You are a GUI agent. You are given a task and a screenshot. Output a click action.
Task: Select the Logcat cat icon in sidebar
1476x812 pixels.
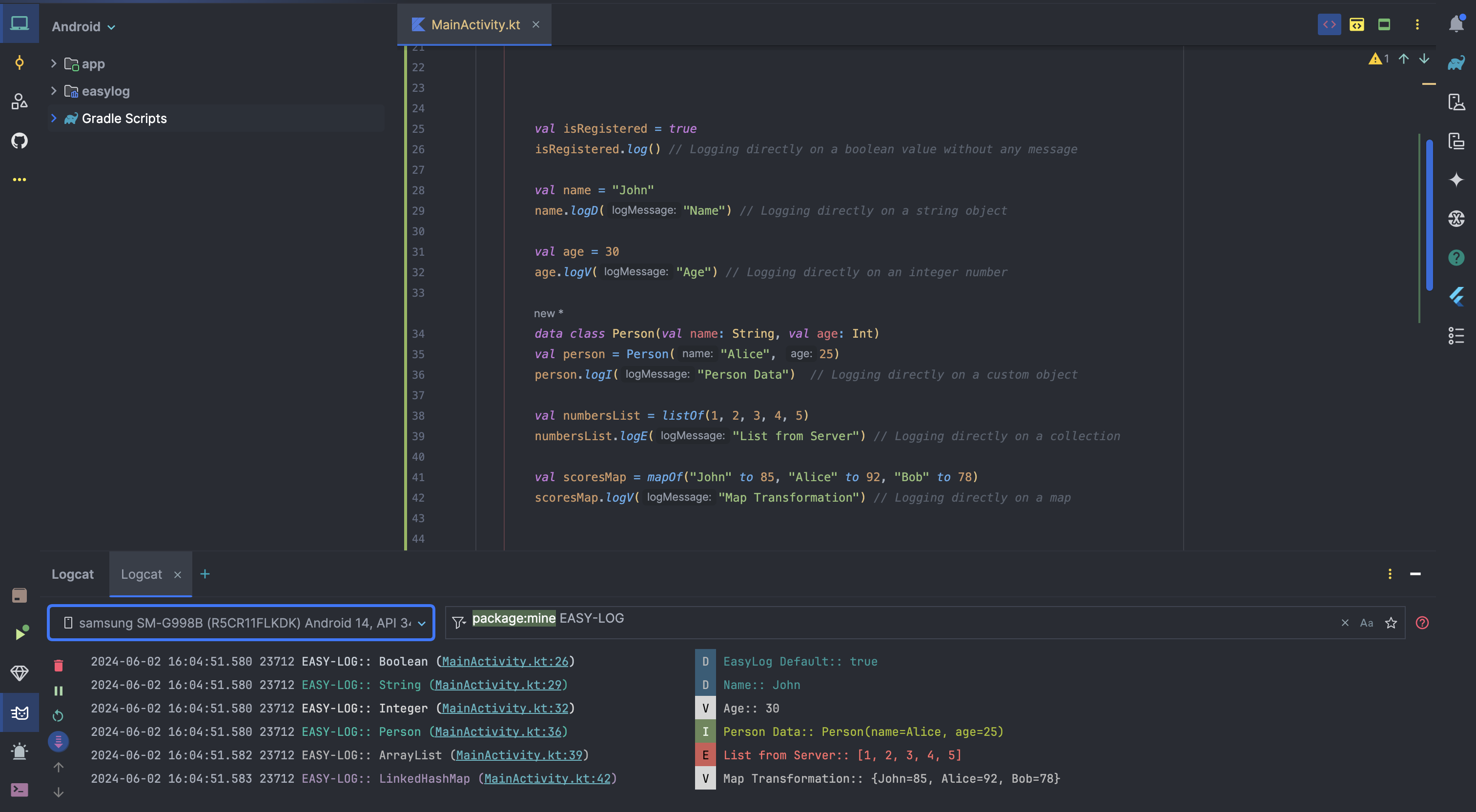click(x=19, y=712)
